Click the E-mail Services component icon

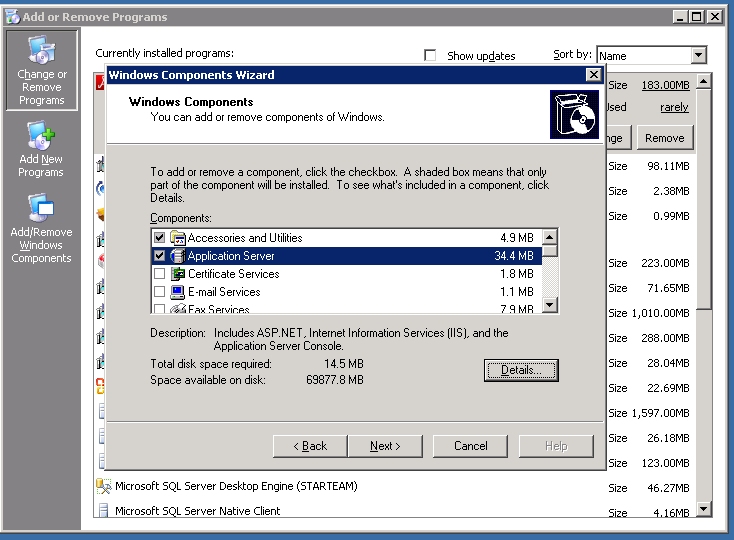click(178, 292)
